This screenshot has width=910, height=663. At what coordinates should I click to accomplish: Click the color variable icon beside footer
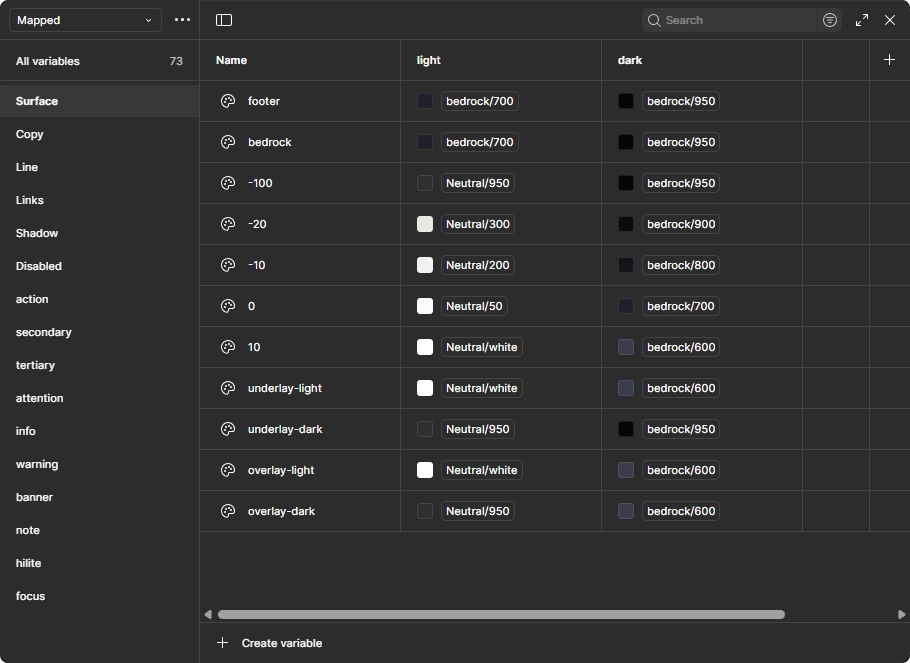[227, 100]
